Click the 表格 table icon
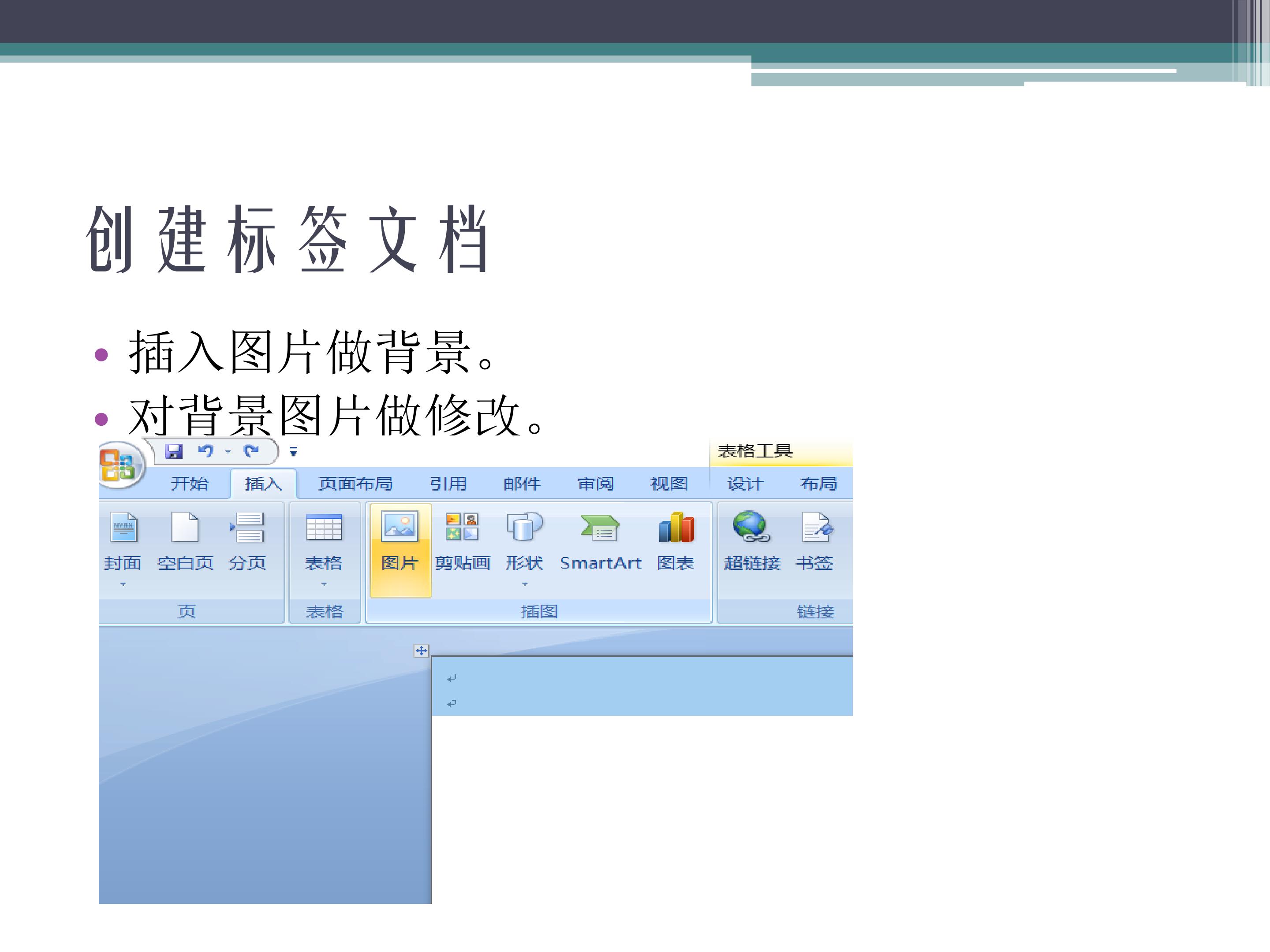 (x=324, y=528)
